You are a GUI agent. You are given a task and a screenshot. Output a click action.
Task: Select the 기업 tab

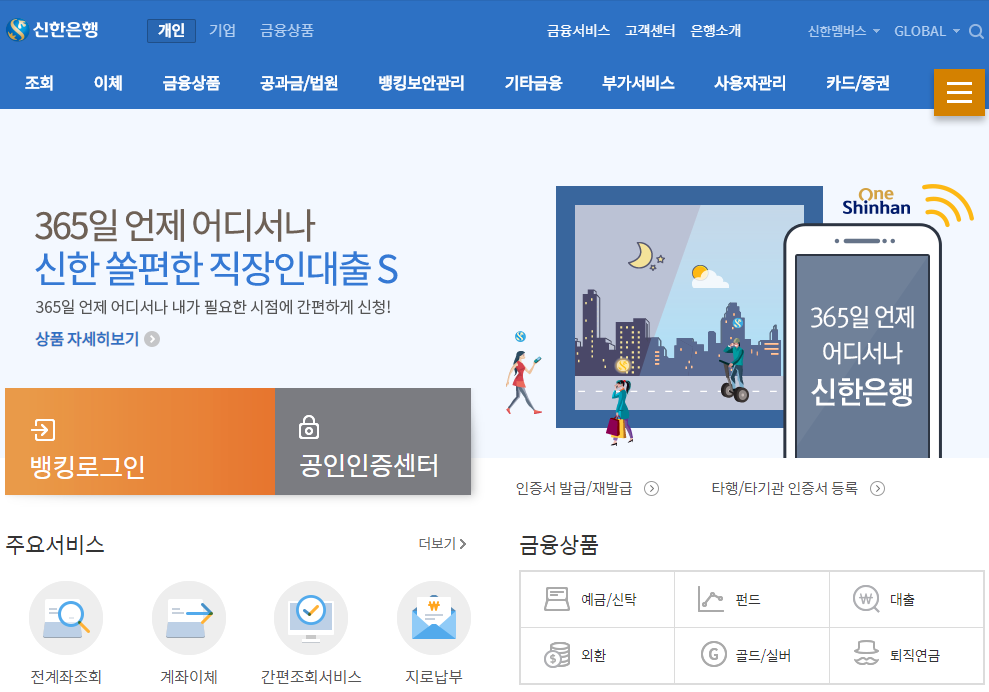point(222,31)
